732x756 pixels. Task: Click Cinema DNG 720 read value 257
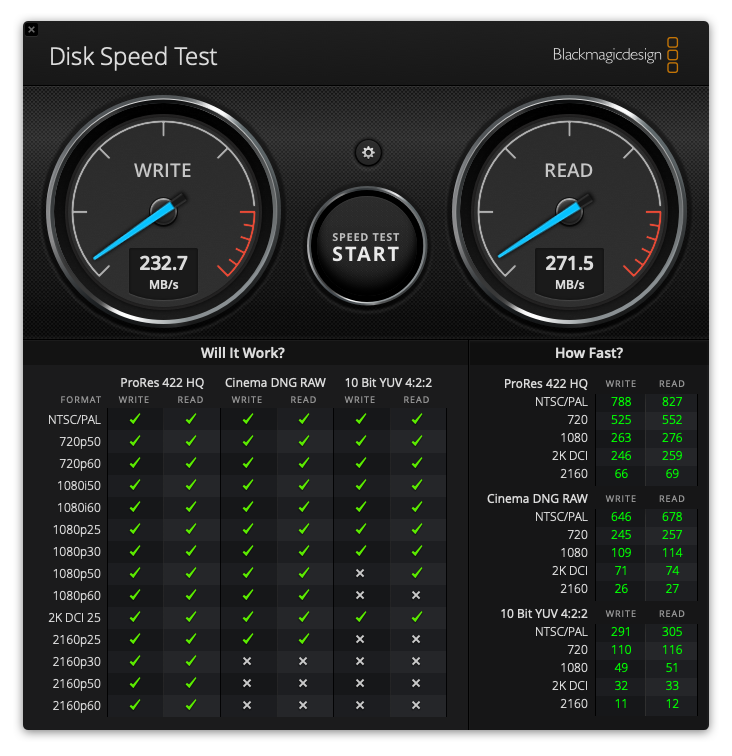click(672, 535)
